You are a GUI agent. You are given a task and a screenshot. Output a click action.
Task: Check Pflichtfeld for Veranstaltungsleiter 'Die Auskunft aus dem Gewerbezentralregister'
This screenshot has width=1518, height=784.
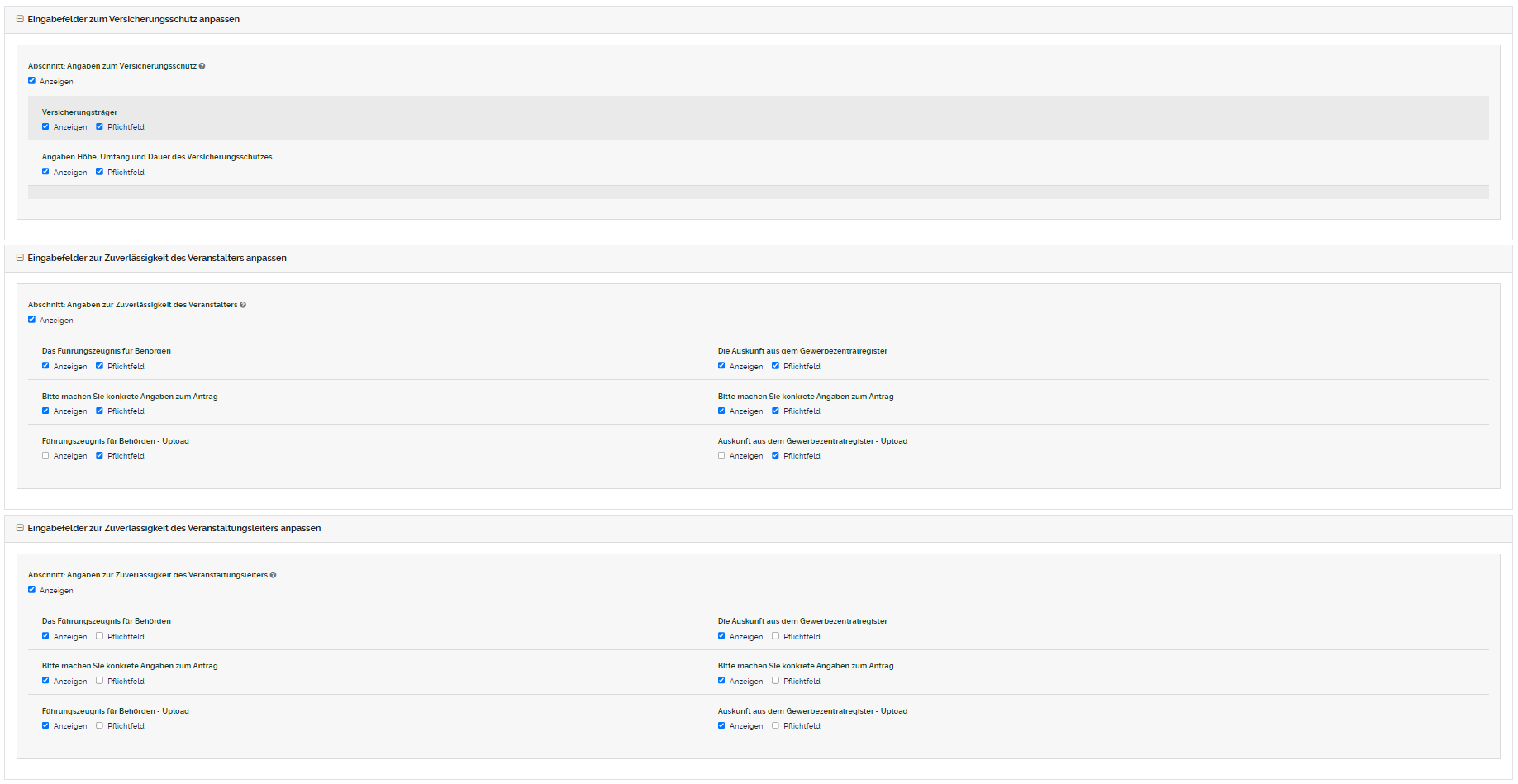click(x=776, y=636)
